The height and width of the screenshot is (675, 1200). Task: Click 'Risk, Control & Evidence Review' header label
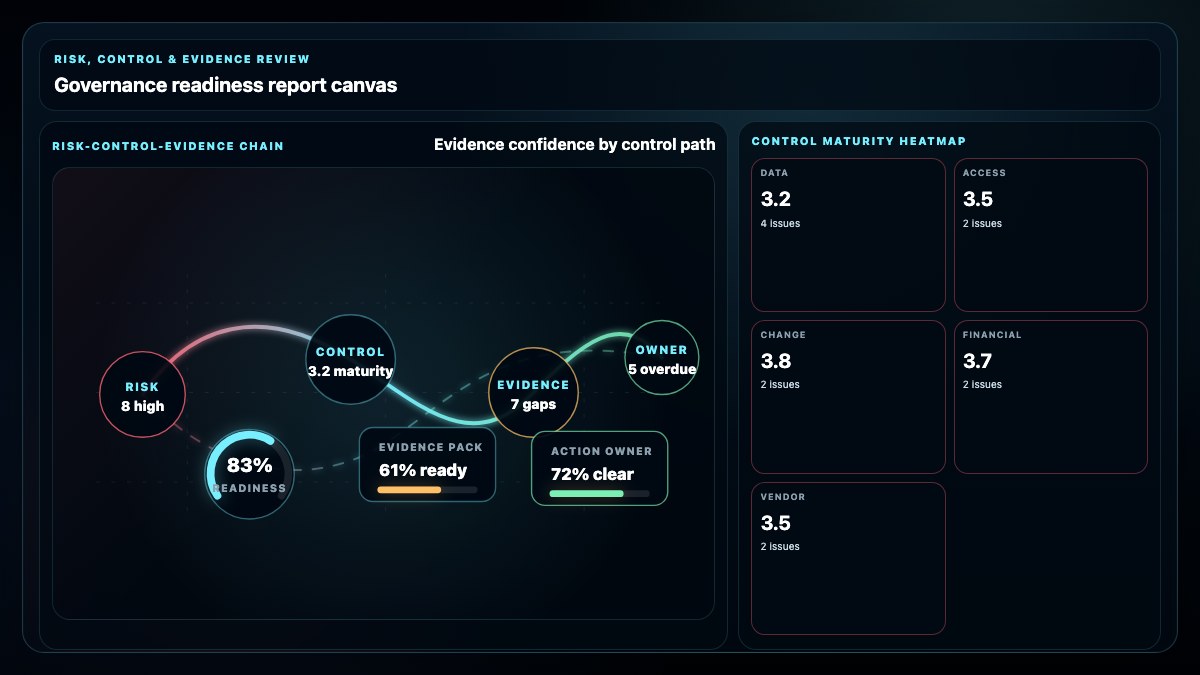click(x=182, y=59)
